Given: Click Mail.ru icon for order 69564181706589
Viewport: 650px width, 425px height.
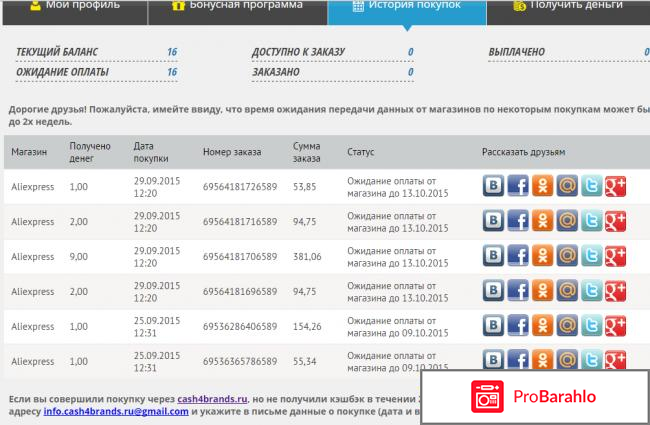Looking at the screenshot, I should 567,256.
